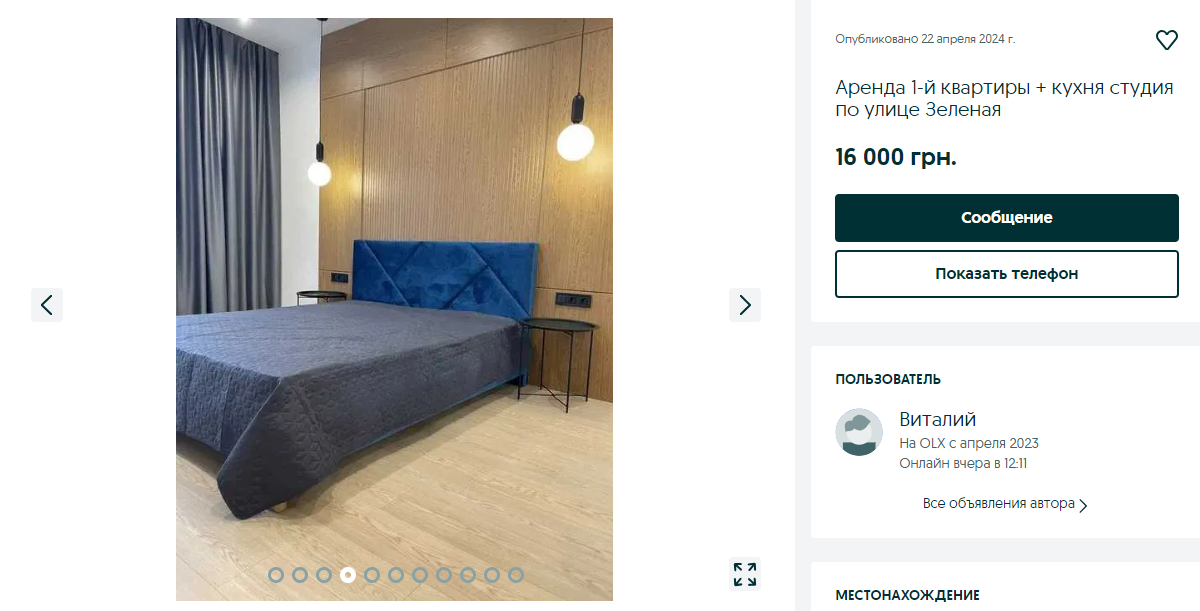Open user name Виталий
The height and width of the screenshot is (611, 1200).
tap(937, 420)
